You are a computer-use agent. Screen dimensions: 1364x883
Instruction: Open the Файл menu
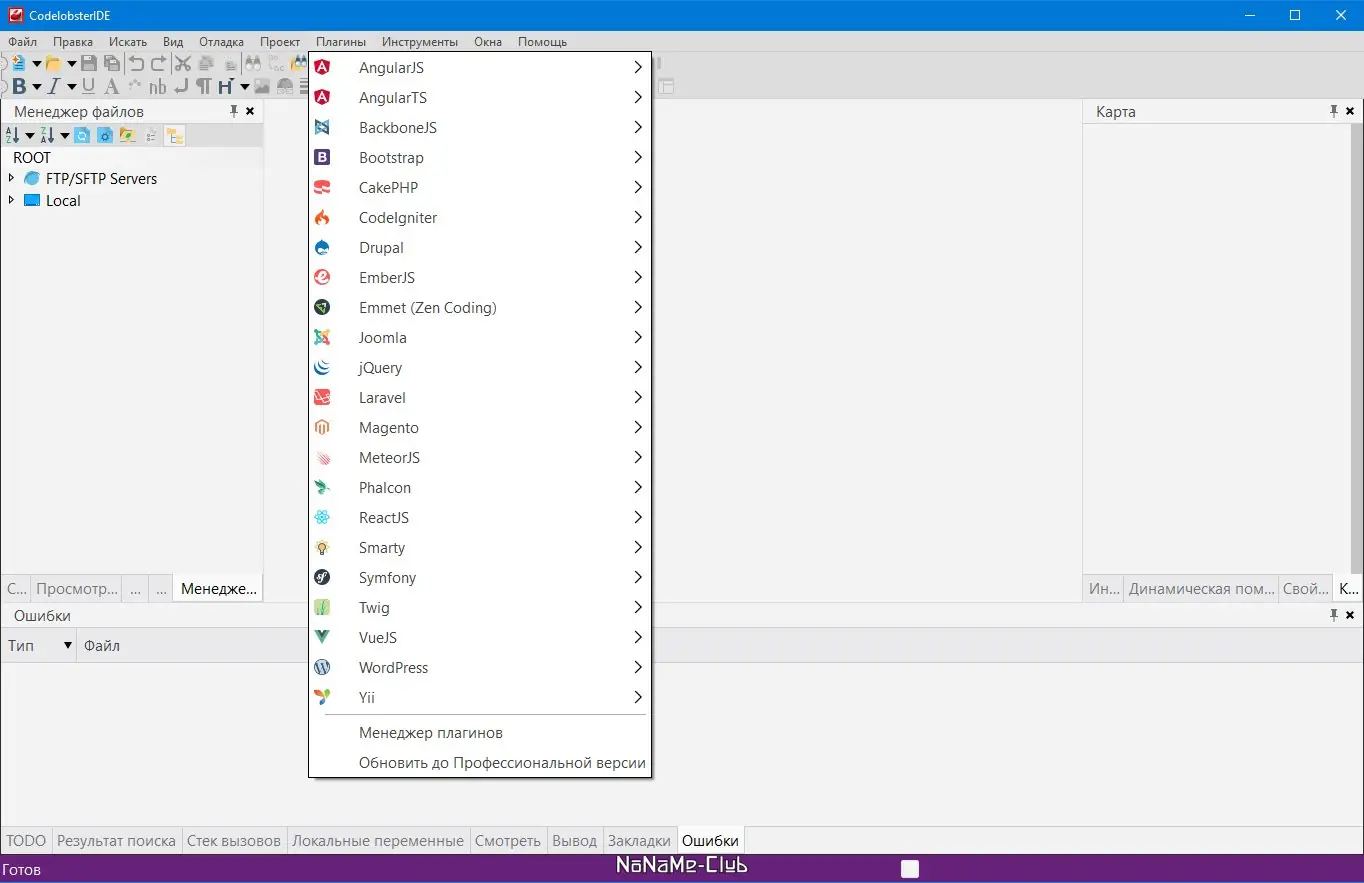pos(22,42)
